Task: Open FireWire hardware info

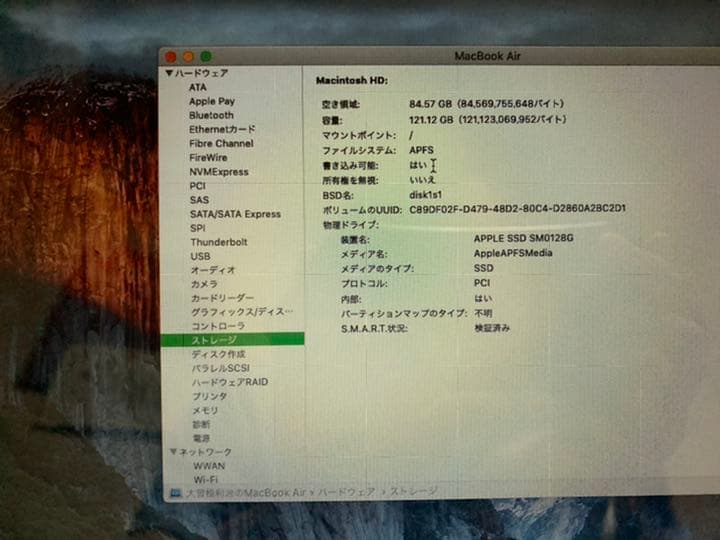Action: [208, 158]
